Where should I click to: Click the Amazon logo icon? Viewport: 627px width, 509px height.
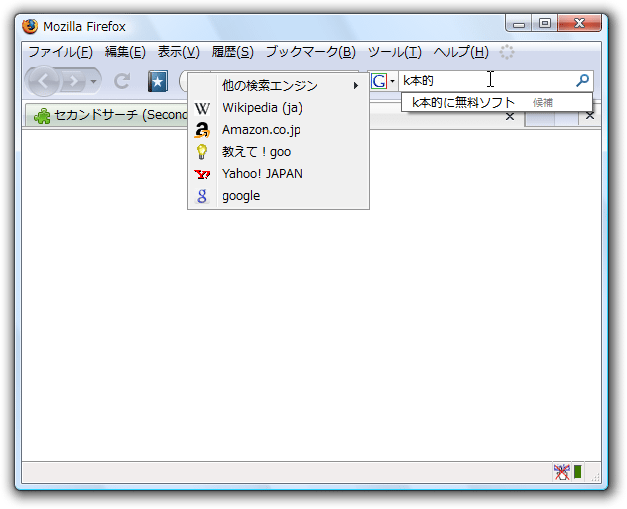point(202,130)
